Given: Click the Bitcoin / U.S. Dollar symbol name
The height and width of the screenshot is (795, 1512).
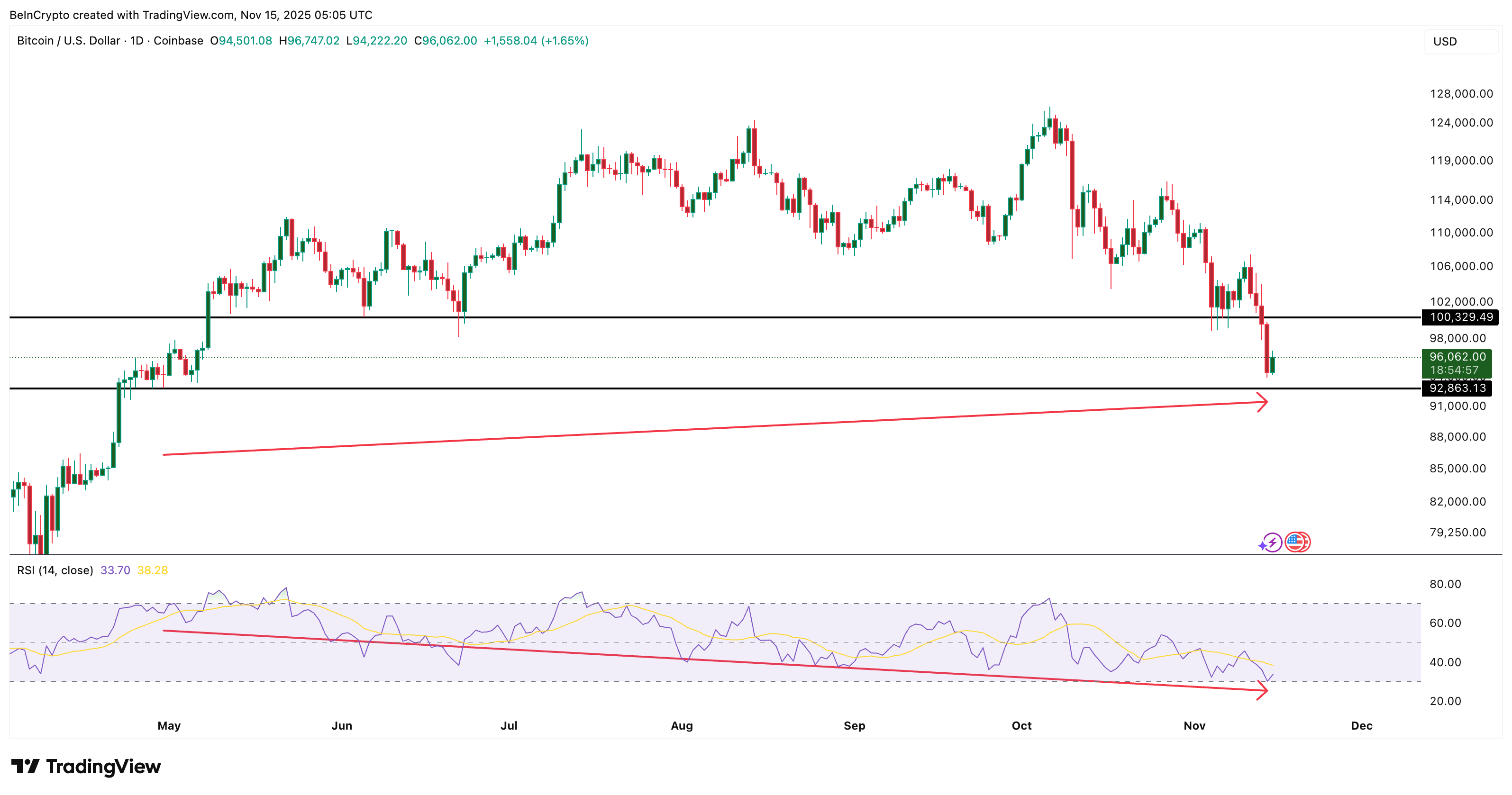Looking at the screenshot, I should click(x=67, y=41).
